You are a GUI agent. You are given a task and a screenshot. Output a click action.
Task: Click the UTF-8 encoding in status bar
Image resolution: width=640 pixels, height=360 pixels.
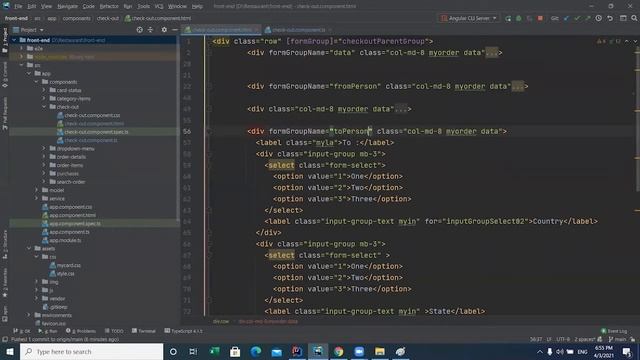[x=563, y=339]
